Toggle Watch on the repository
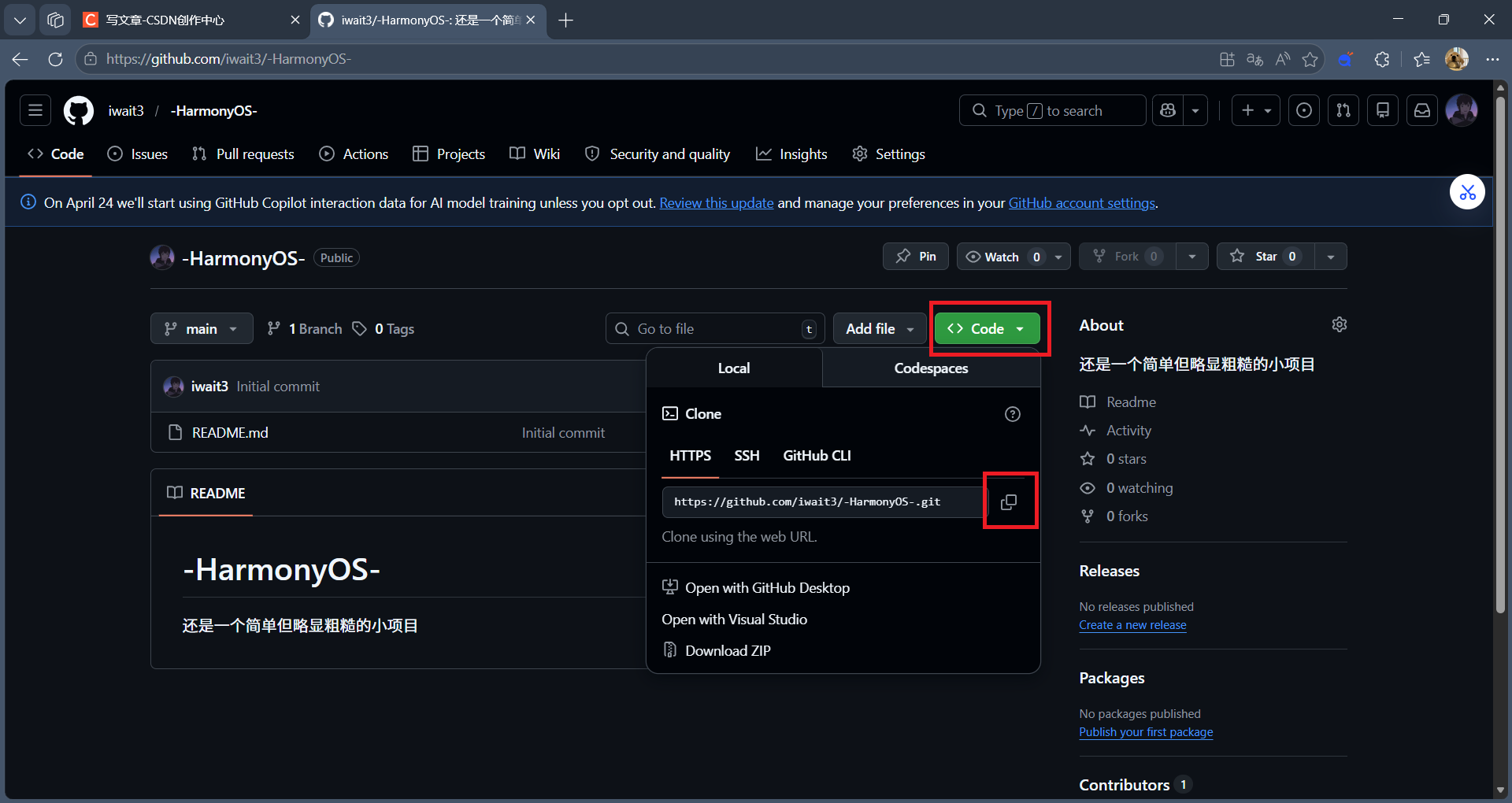The height and width of the screenshot is (803, 1512). (x=1002, y=257)
